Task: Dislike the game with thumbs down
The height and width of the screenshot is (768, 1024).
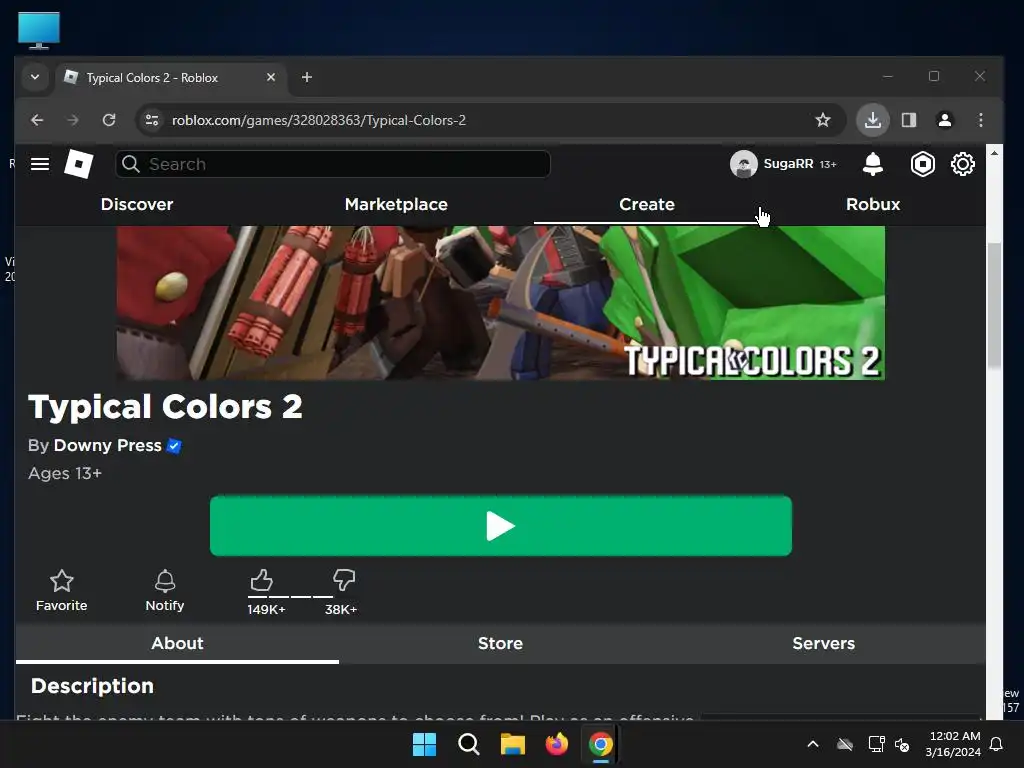Action: click(344, 579)
